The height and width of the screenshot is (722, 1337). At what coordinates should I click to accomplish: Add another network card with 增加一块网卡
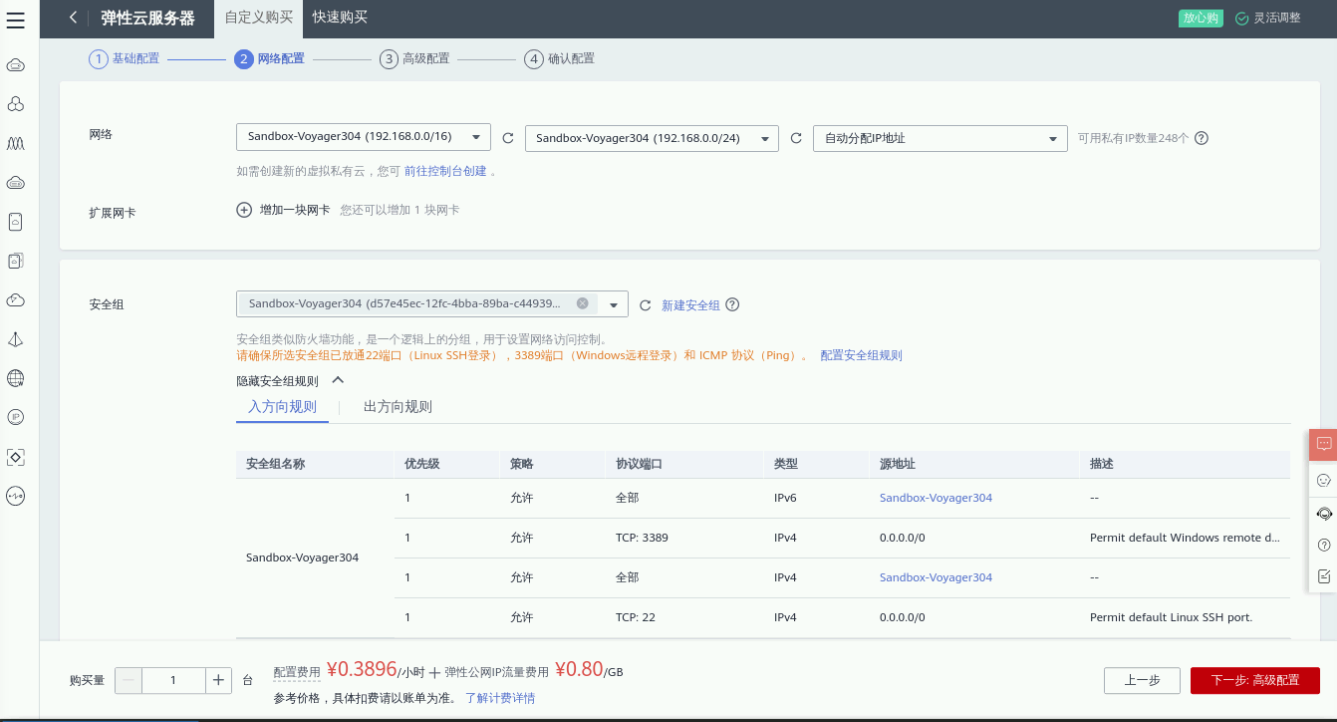coord(283,210)
